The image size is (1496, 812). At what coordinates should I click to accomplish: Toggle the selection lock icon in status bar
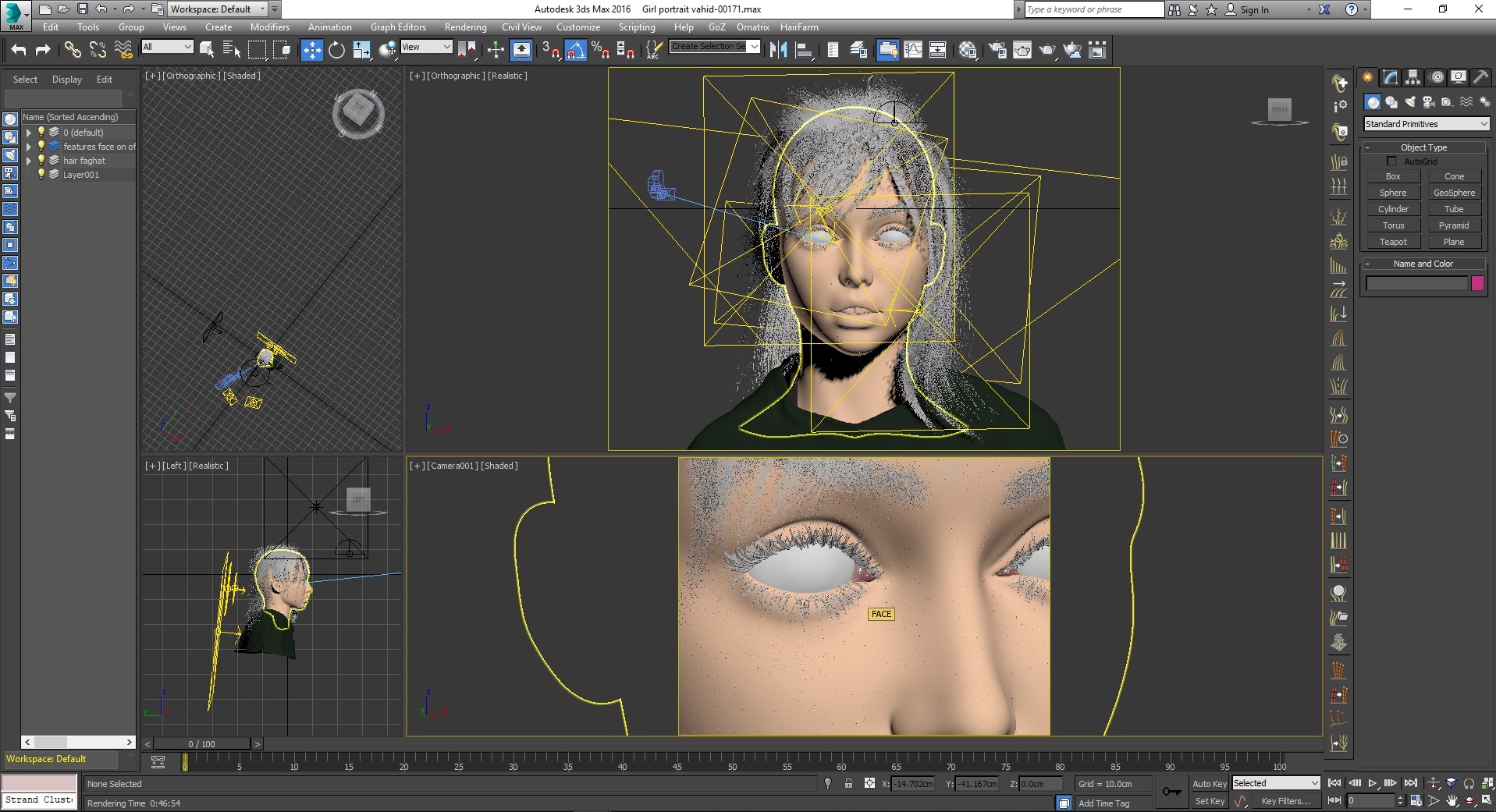pos(848,783)
